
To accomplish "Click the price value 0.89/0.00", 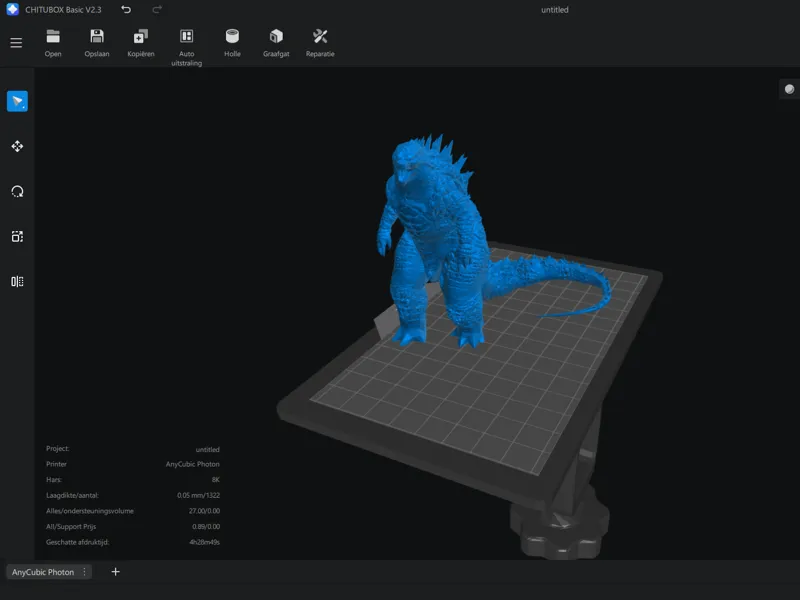I will [x=206, y=527].
